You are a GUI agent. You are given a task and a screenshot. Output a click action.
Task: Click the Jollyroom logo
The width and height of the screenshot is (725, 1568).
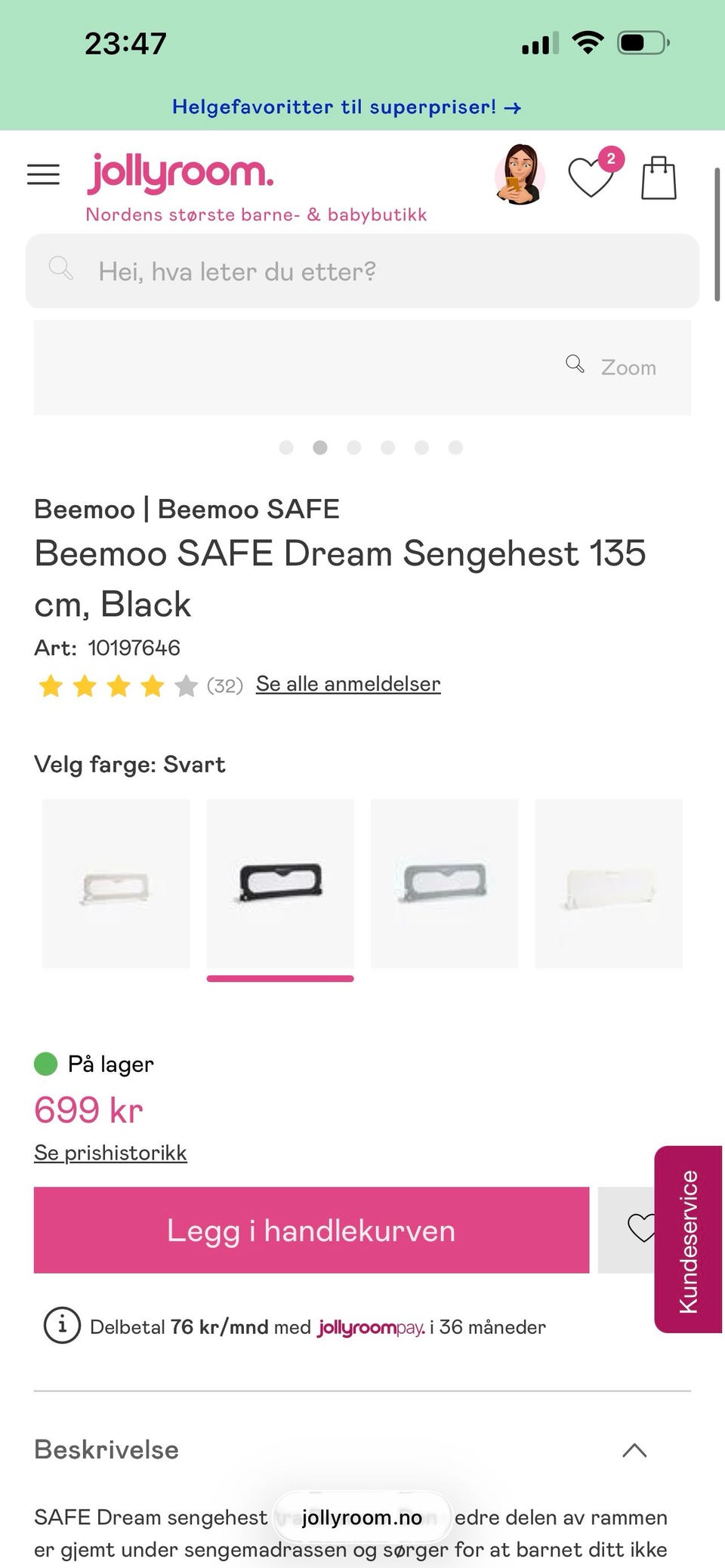(x=180, y=174)
